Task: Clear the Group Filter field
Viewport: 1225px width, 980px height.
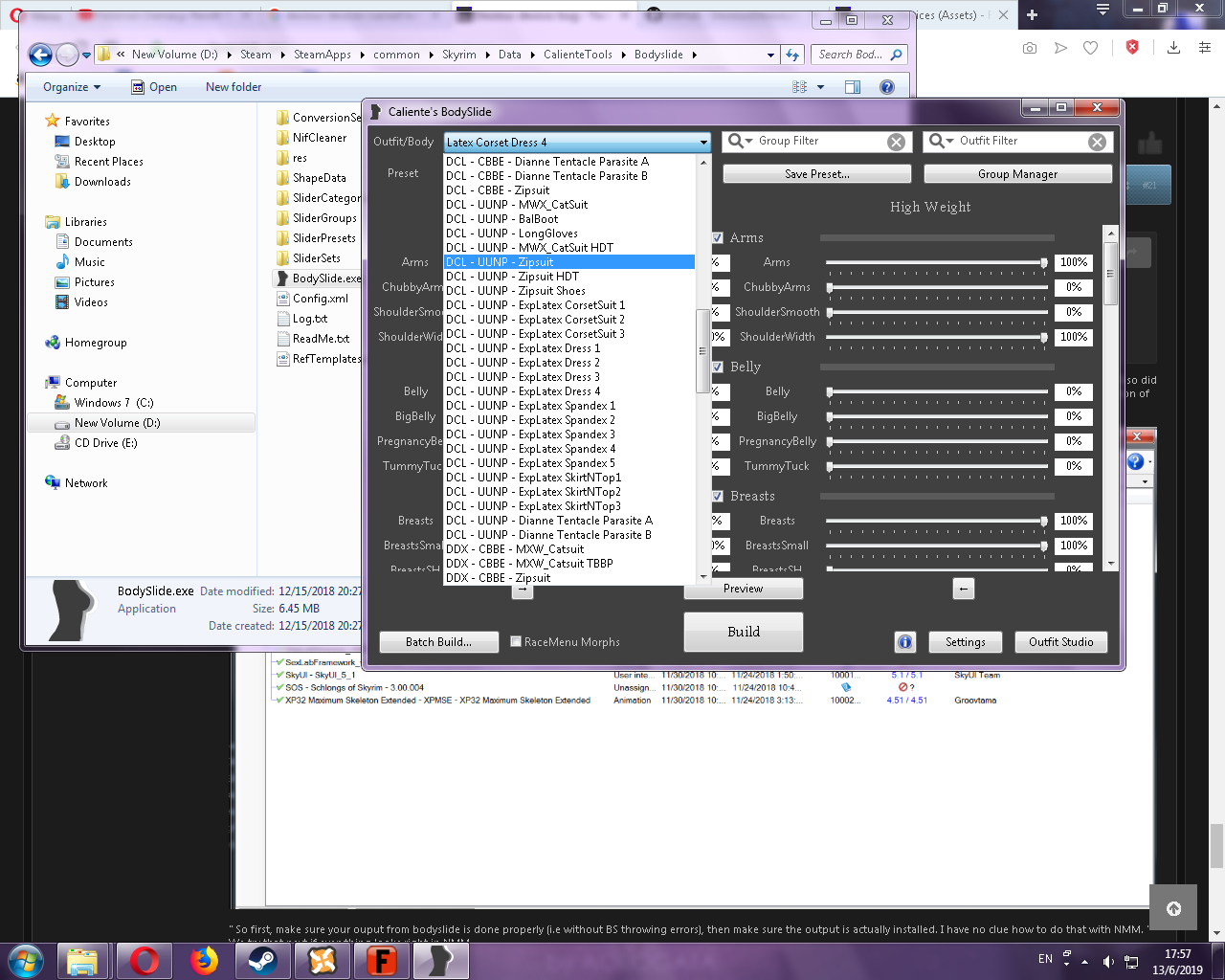Action: coord(896,142)
